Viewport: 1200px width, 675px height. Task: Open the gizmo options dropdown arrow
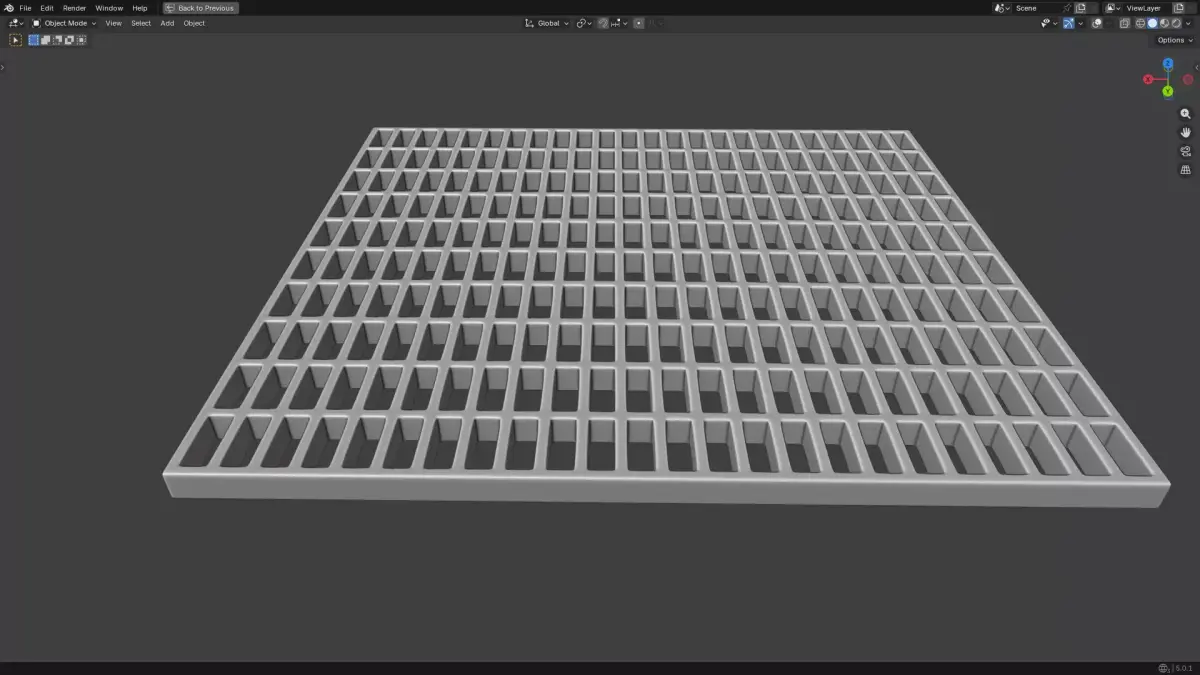pos(1081,23)
